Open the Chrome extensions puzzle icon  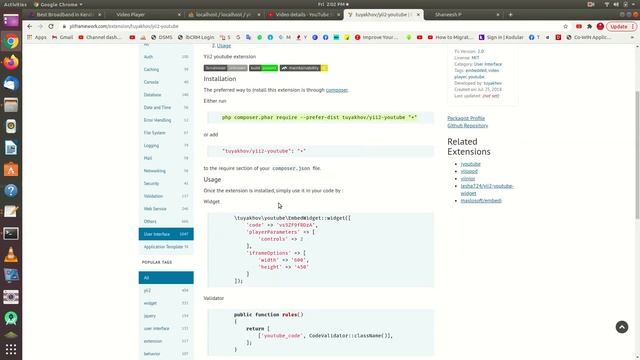click(589, 26)
